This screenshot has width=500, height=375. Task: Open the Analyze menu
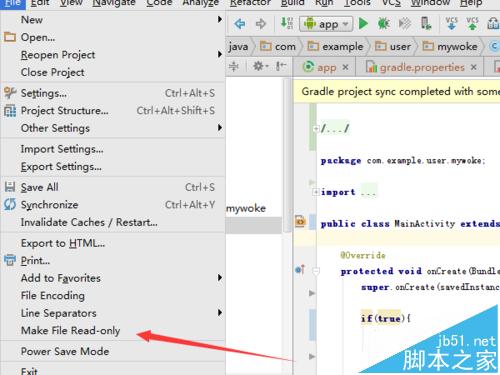point(201,3)
